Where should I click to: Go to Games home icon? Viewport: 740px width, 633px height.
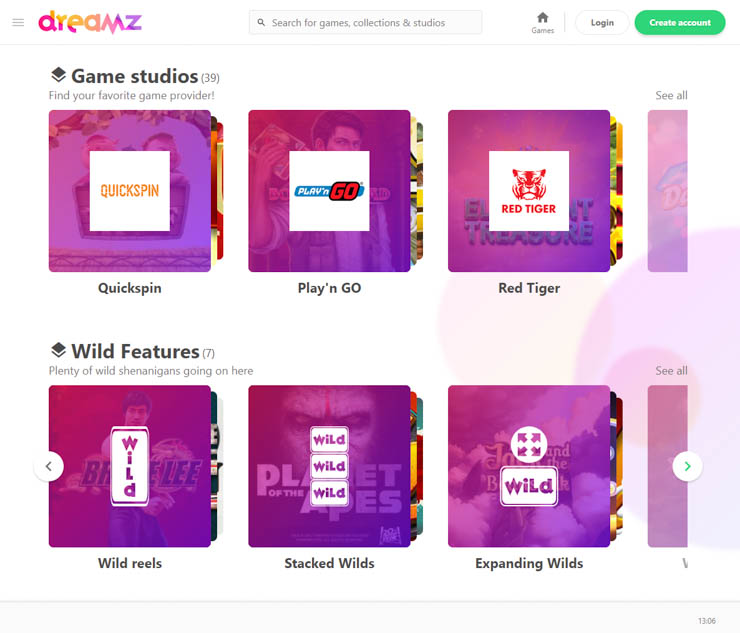click(543, 23)
